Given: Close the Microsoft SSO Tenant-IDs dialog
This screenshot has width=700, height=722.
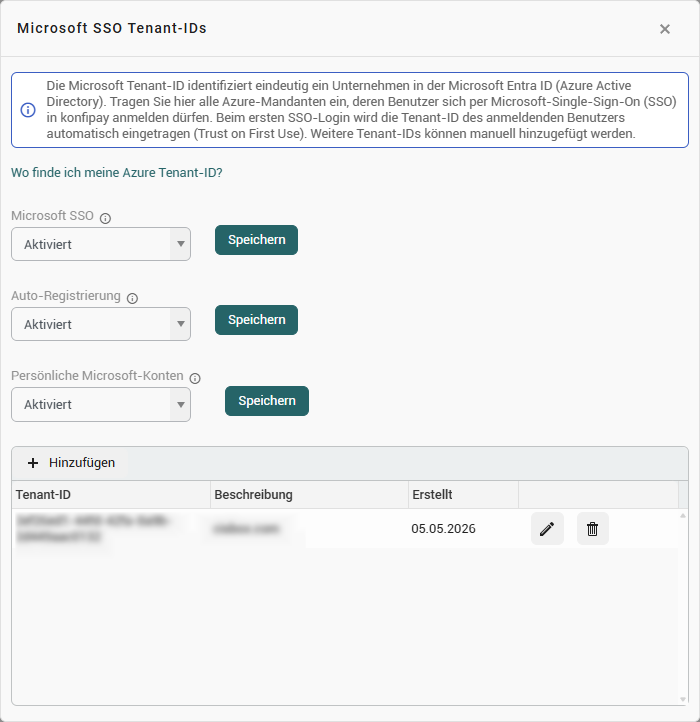Looking at the screenshot, I should (665, 29).
